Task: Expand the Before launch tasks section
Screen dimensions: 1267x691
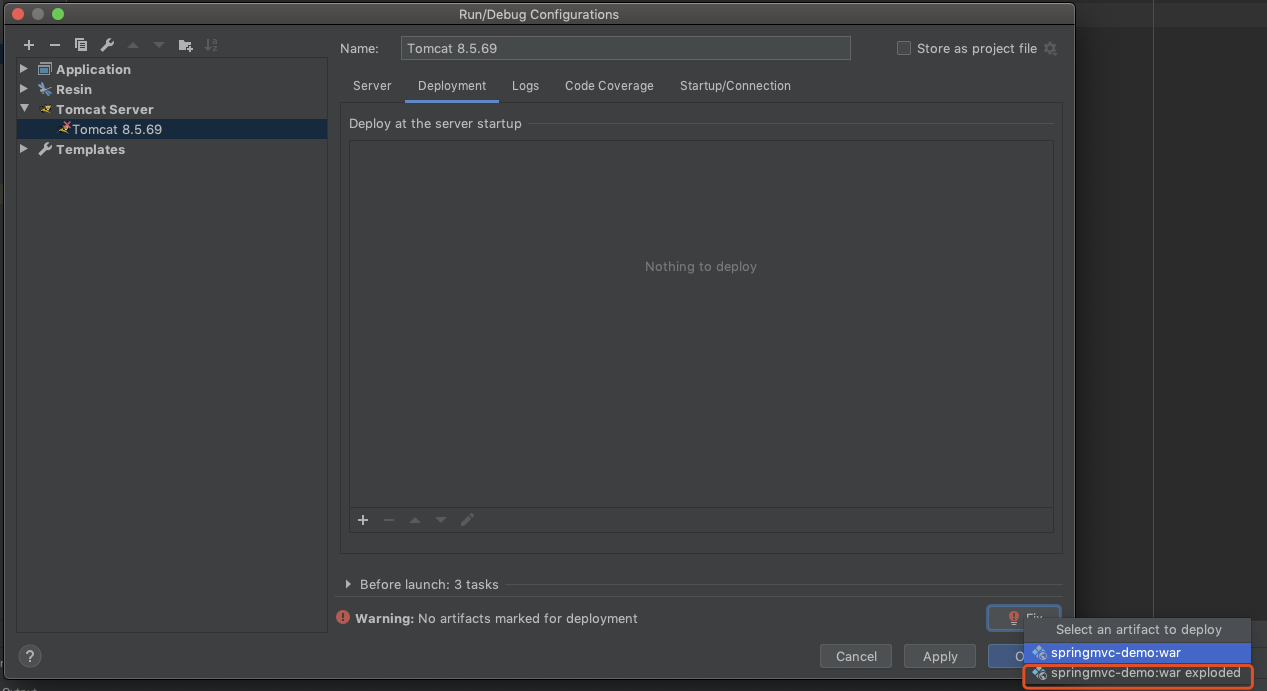Action: (x=348, y=584)
